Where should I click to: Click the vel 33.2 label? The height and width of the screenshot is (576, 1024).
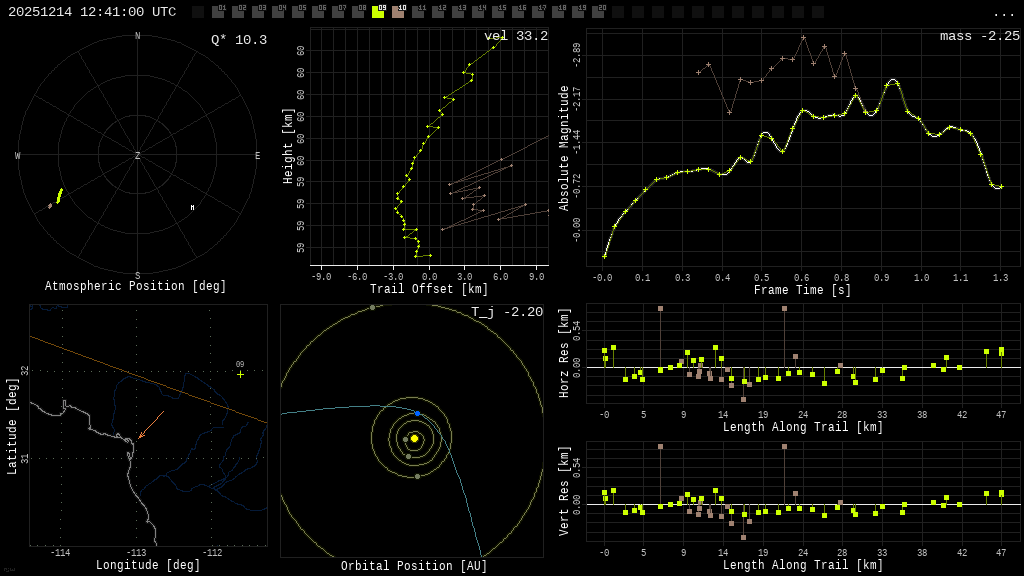click(516, 37)
